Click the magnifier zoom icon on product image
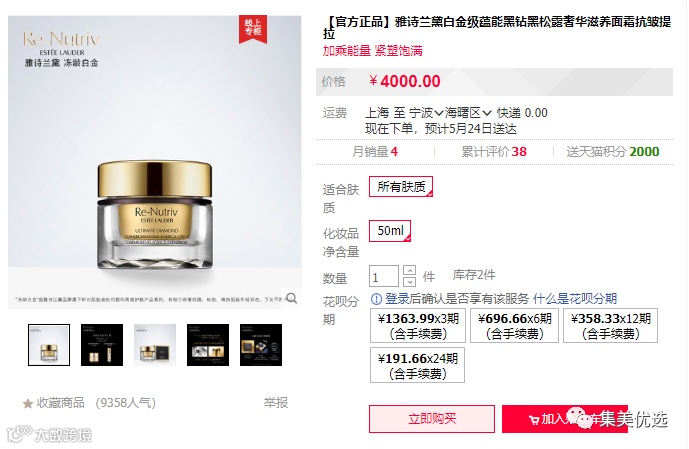 point(291,298)
